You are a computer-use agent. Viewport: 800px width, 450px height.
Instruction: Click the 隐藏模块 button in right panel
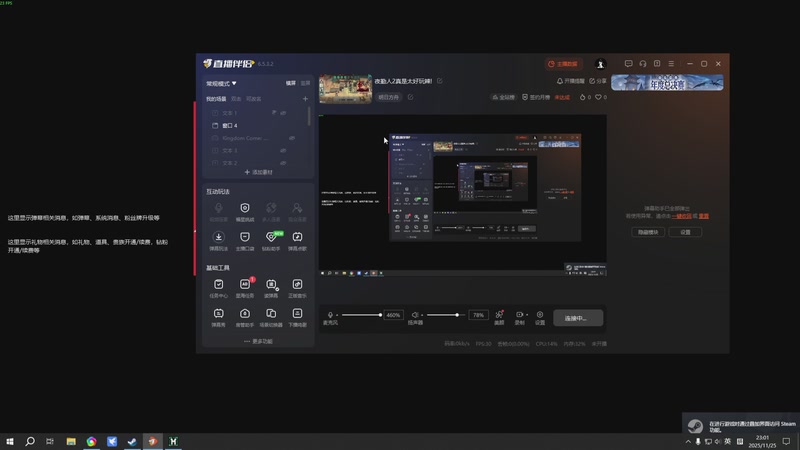click(x=648, y=232)
